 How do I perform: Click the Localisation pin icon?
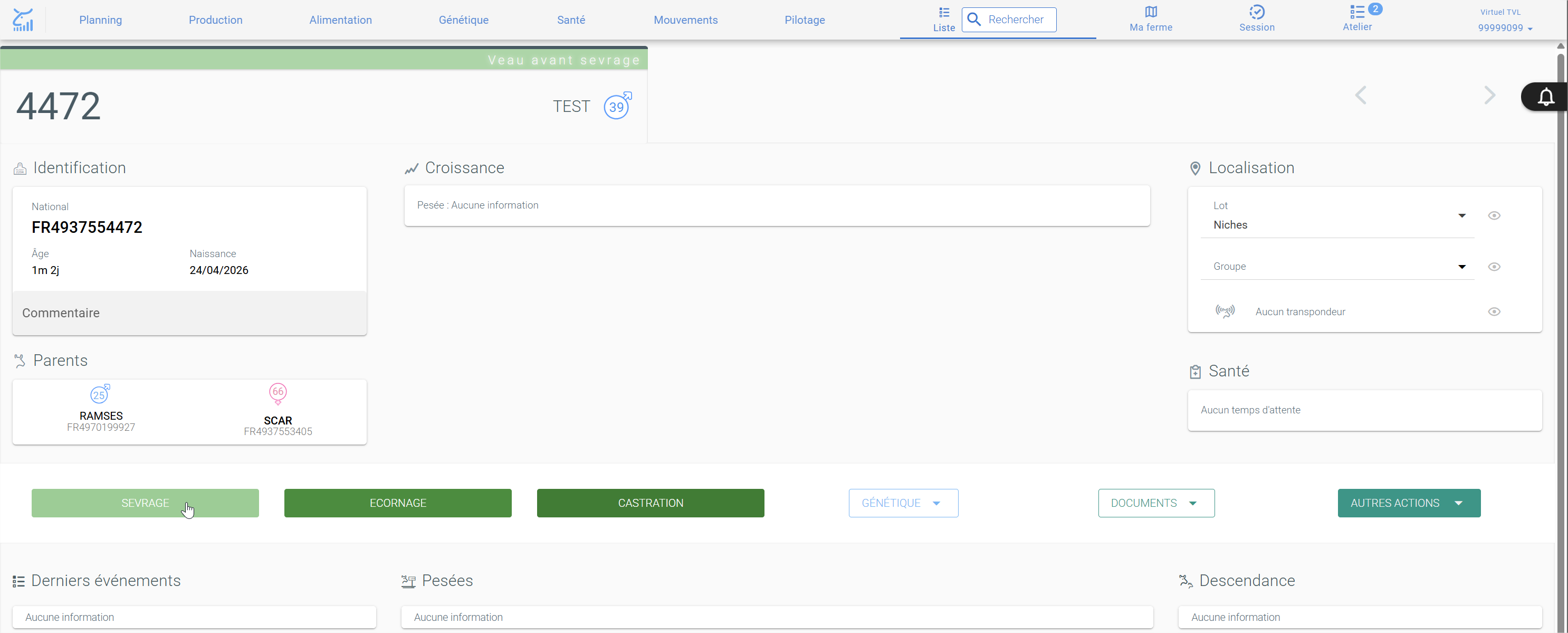[x=1195, y=168]
